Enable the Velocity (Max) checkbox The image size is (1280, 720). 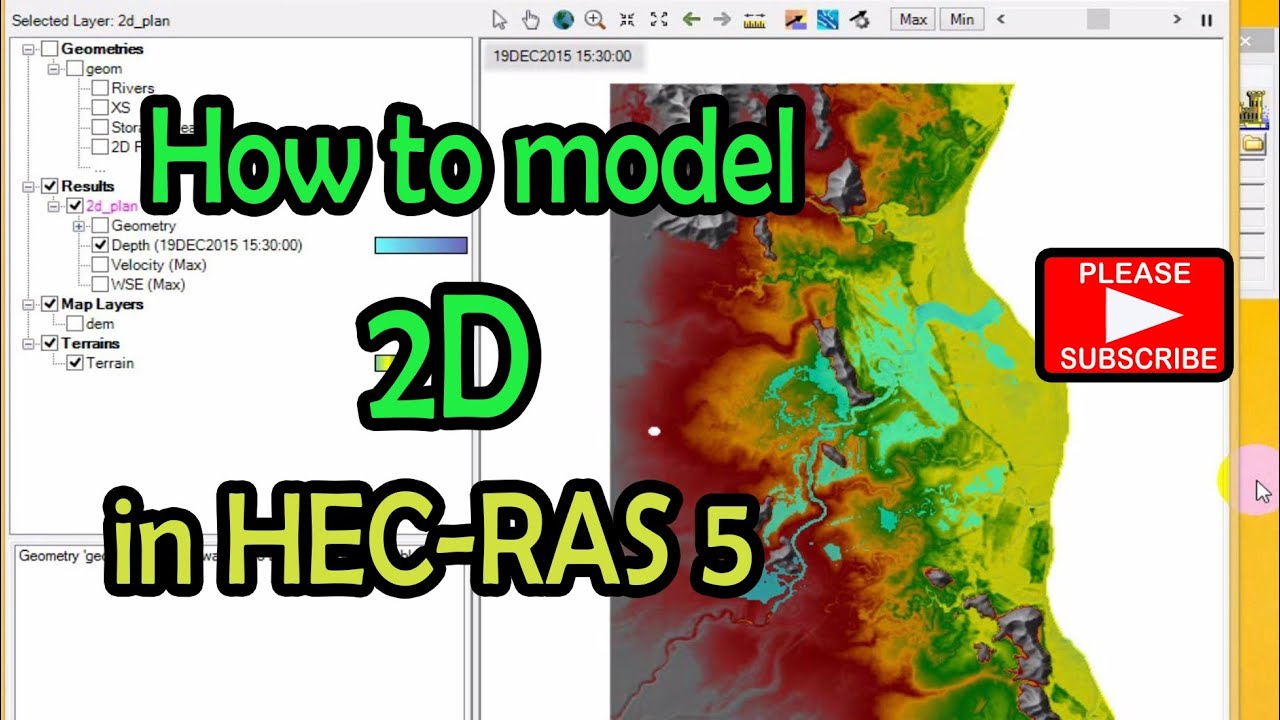(100, 265)
